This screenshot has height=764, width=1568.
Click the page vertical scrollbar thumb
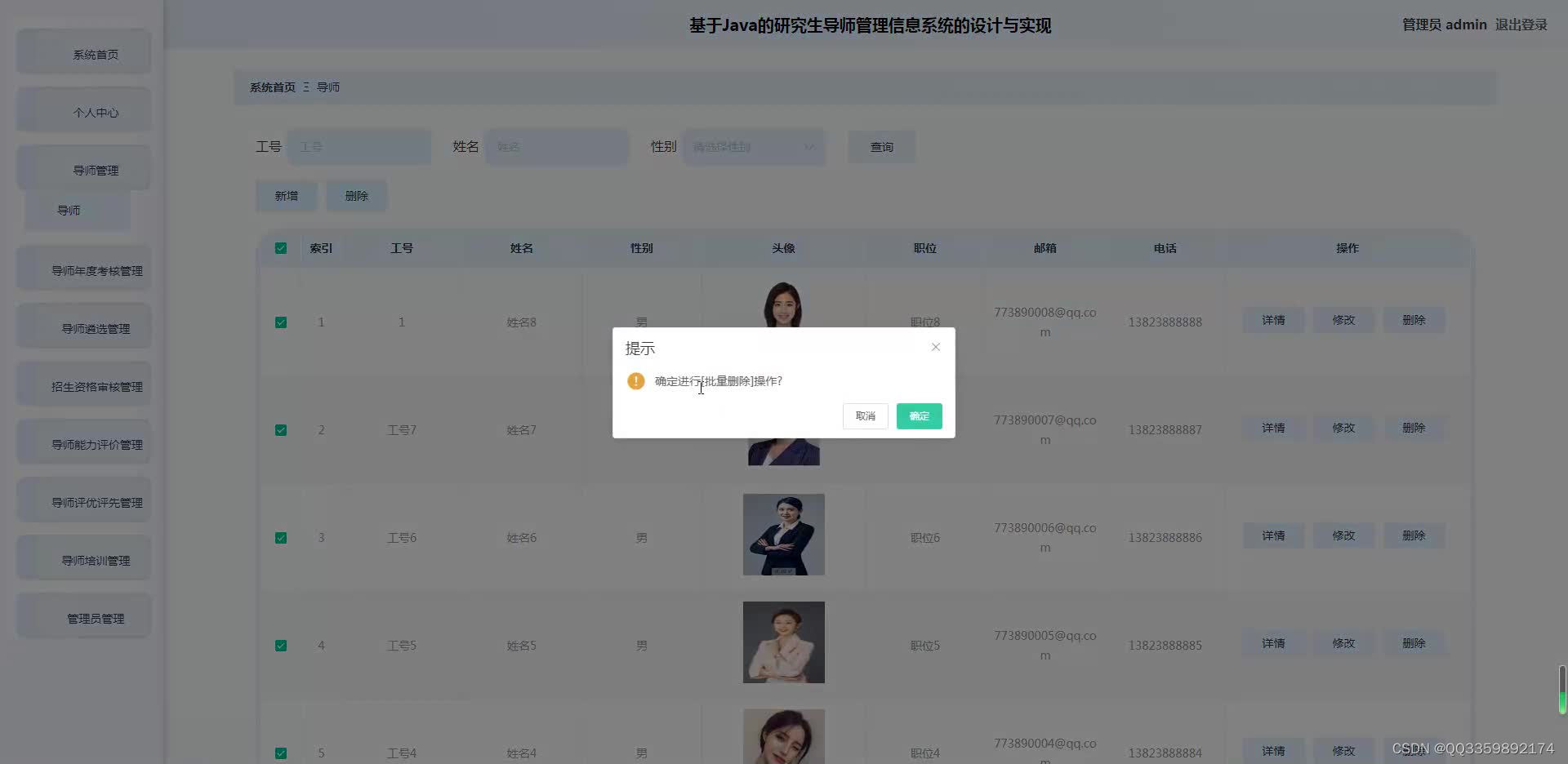1562,690
